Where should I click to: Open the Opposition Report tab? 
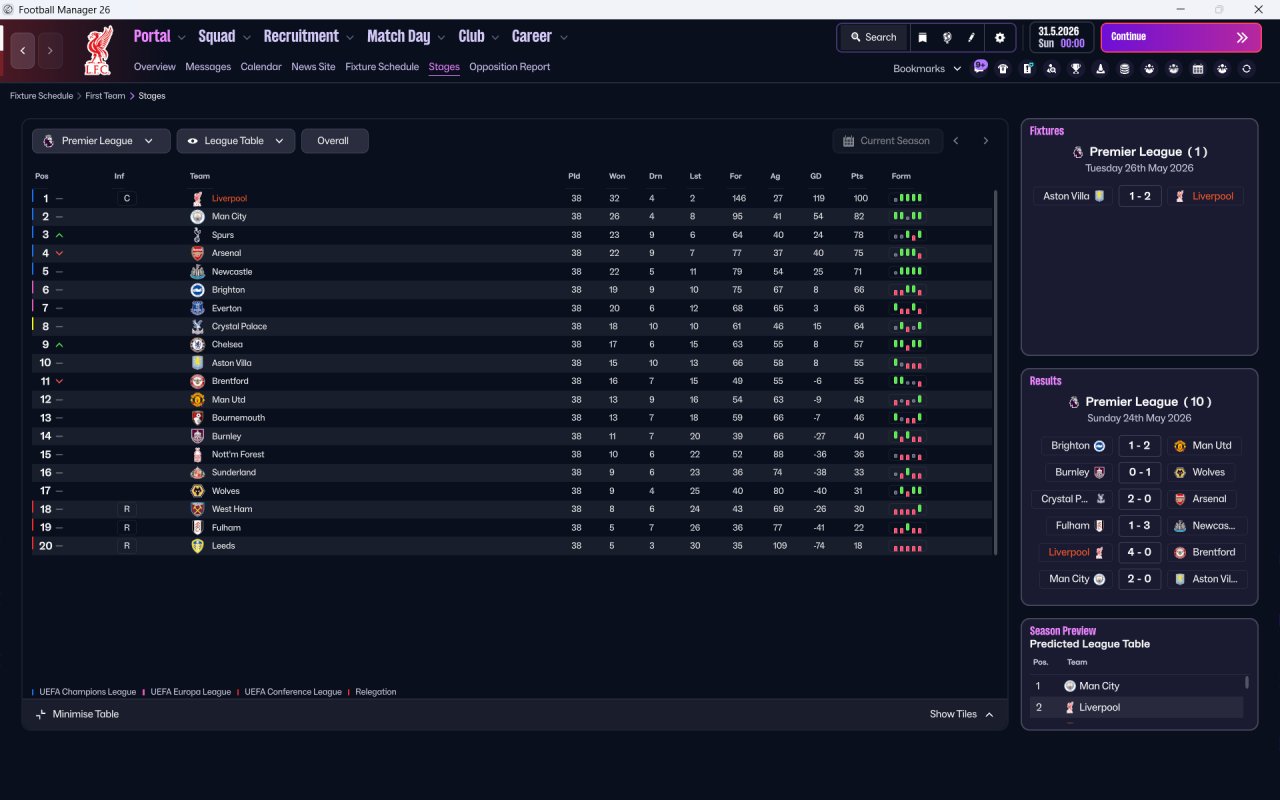click(x=510, y=67)
